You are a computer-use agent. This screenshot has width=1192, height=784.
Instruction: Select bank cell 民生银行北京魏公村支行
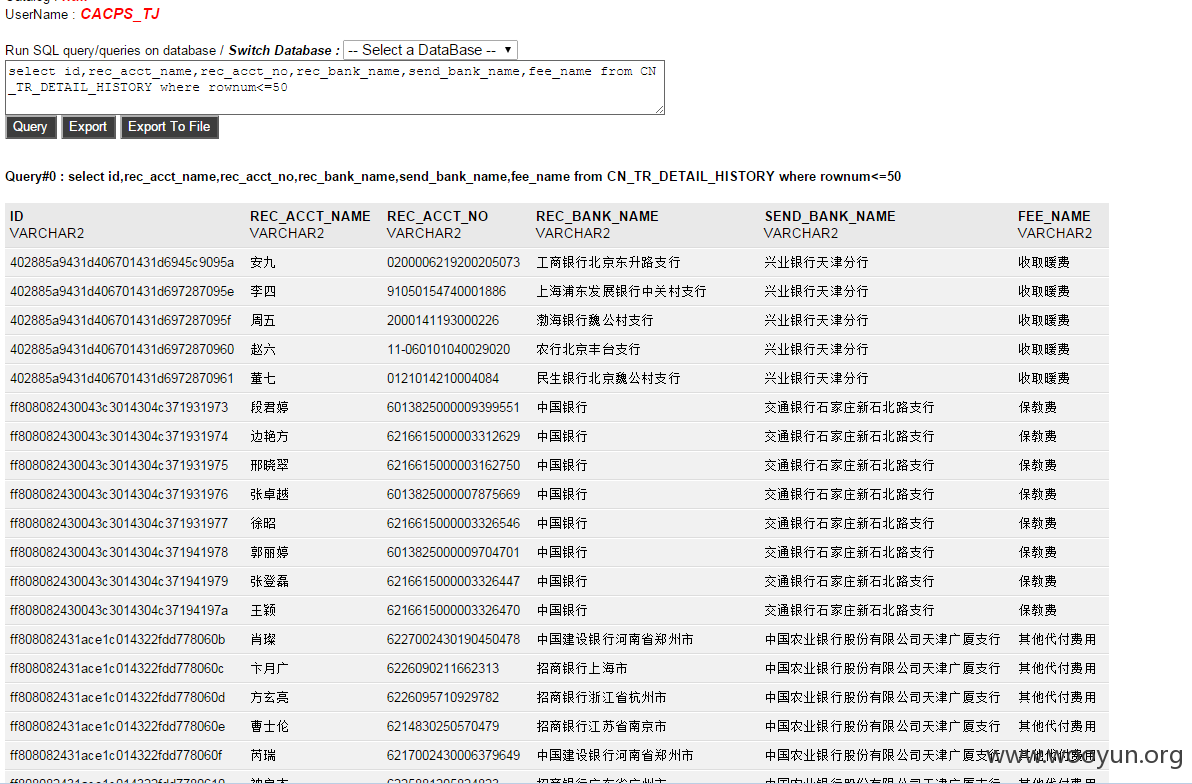coord(608,378)
